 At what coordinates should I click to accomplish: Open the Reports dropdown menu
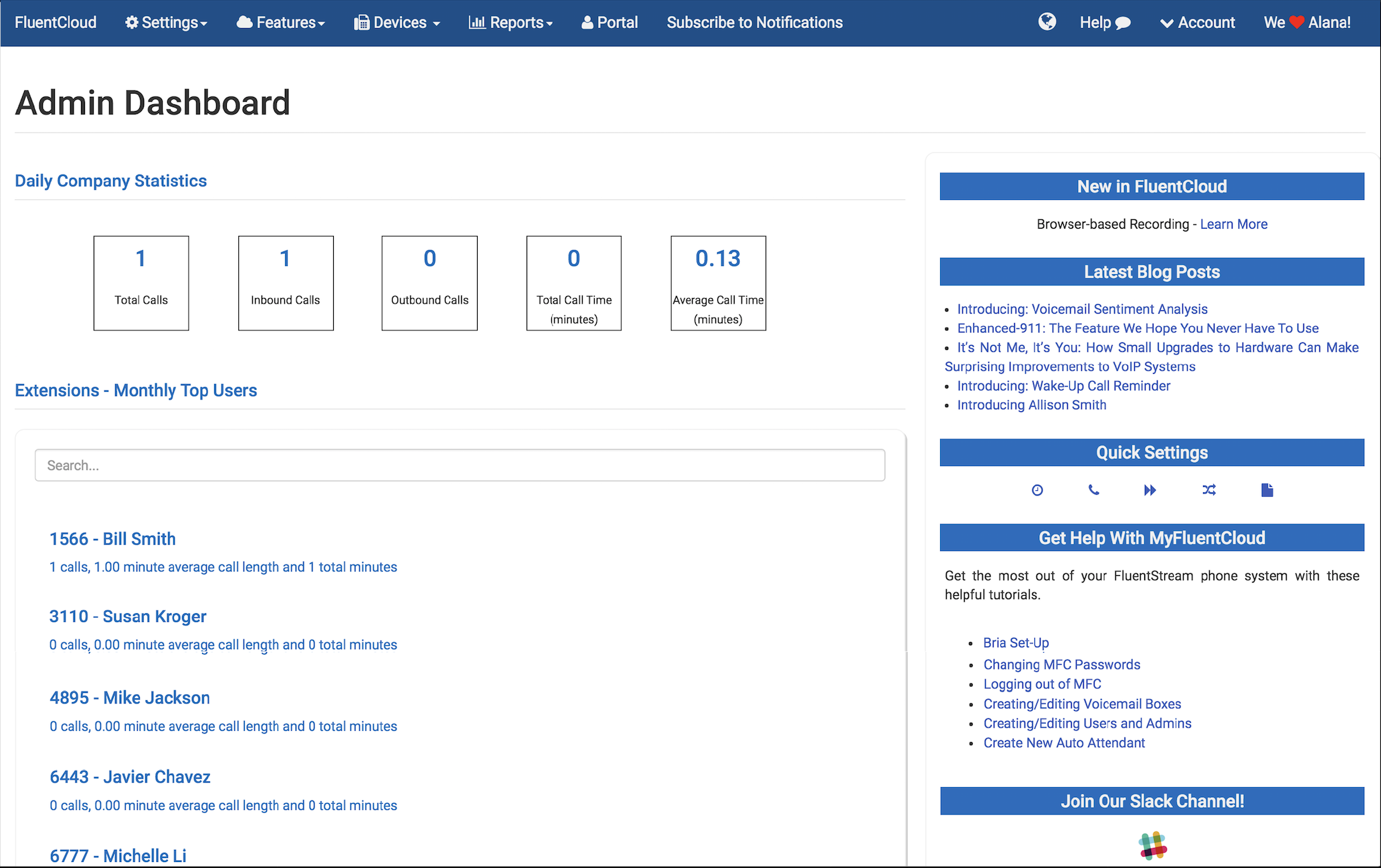coord(511,23)
